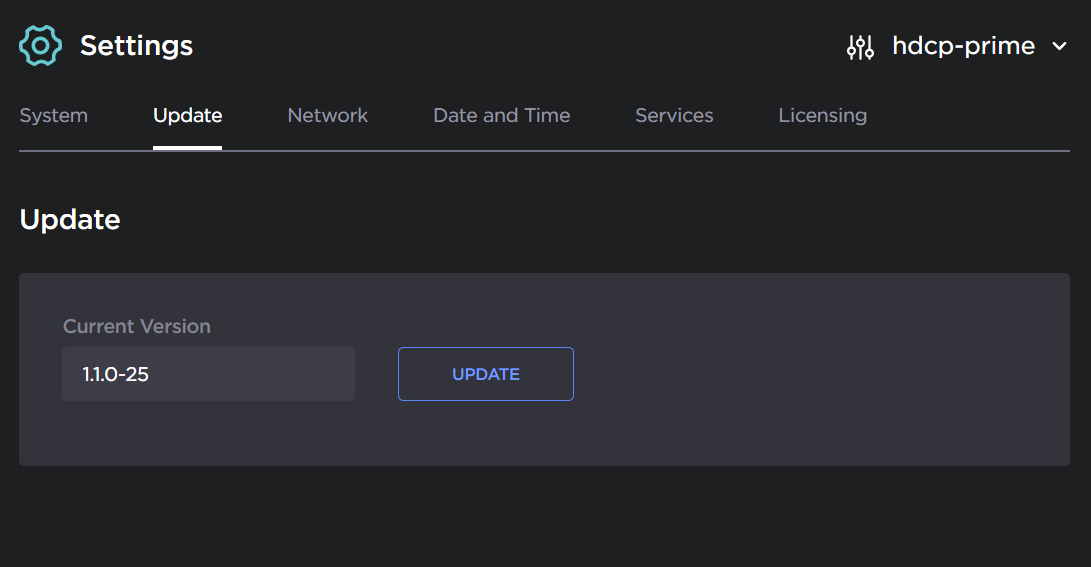The image size is (1091, 567).
Task: Open the hdcp-prime device selector
Action: pos(963,46)
